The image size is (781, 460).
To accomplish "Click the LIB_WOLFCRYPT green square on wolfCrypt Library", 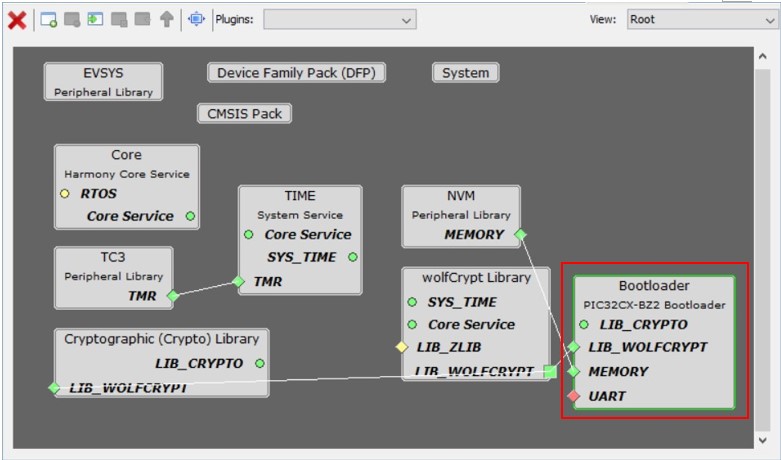I will pos(550,371).
